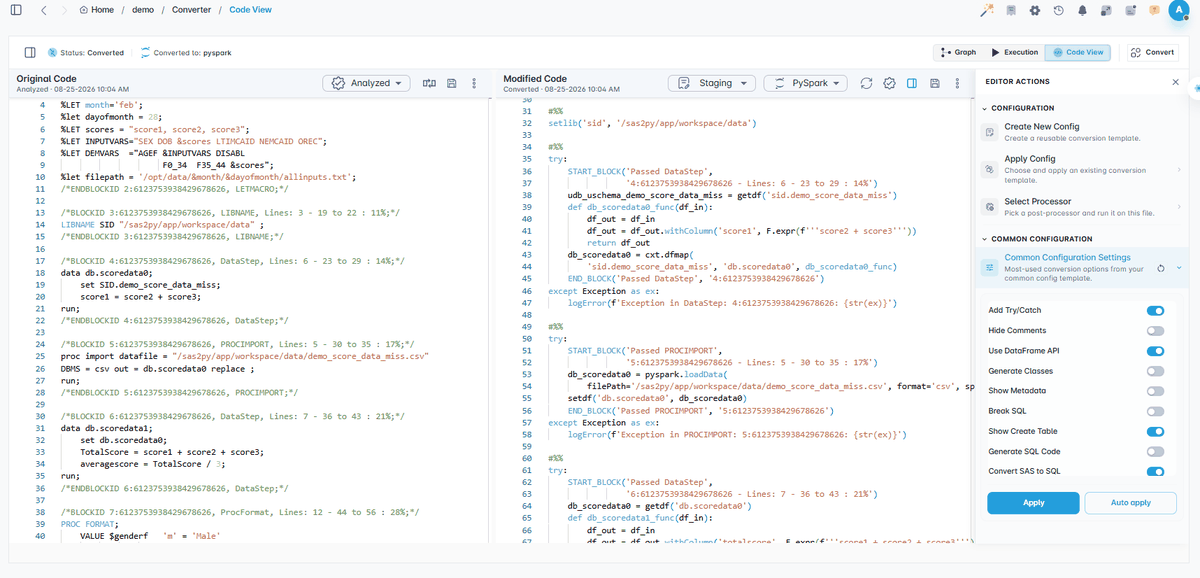1200x578 pixels.
Task: Toggle the Hide Comments switch
Action: [x=1155, y=330]
